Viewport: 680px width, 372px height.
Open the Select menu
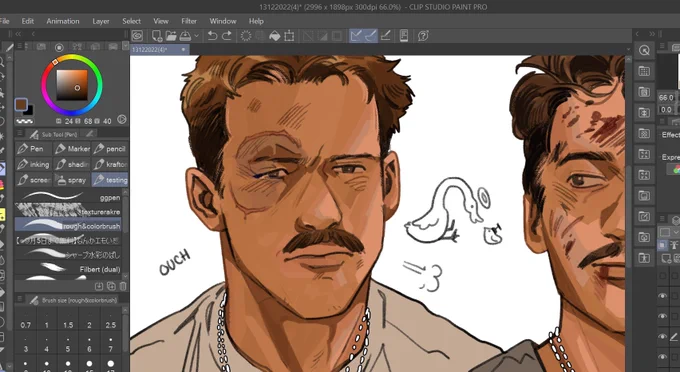[x=131, y=21]
